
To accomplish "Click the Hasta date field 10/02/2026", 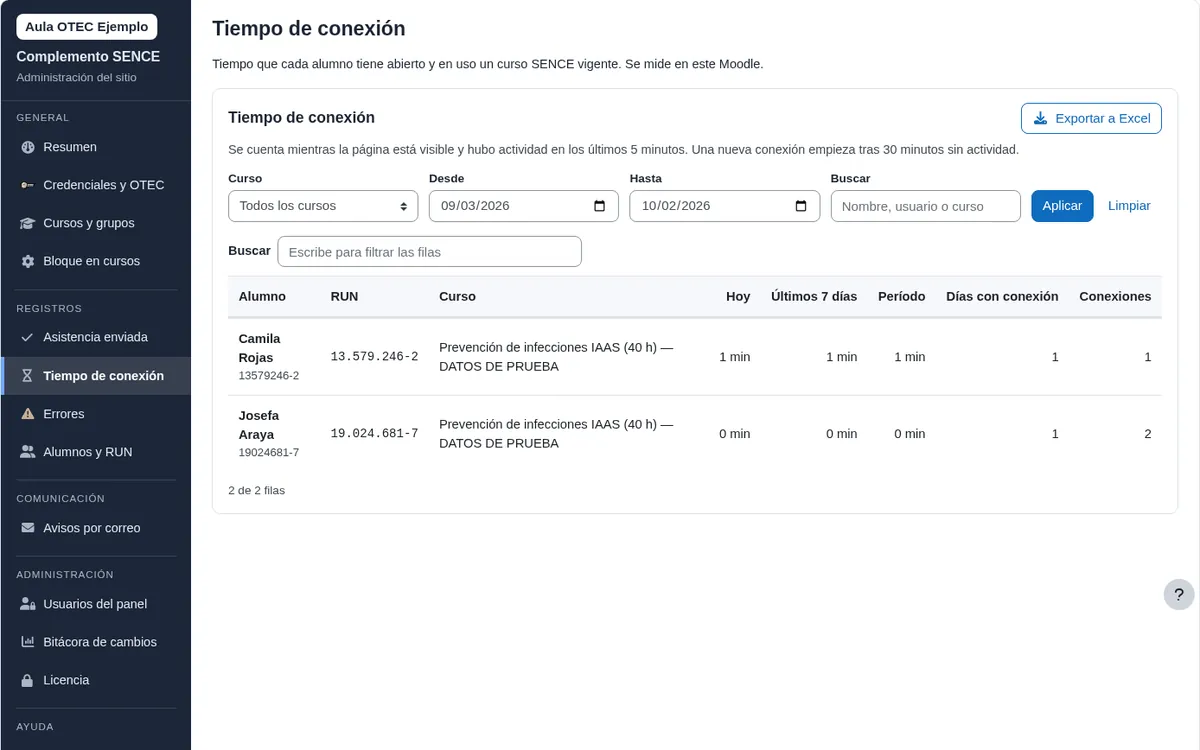I will pos(724,206).
